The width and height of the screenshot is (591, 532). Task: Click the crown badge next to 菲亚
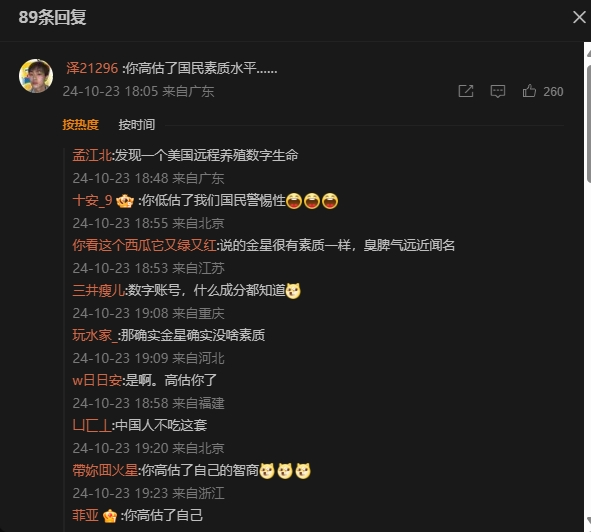110,516
